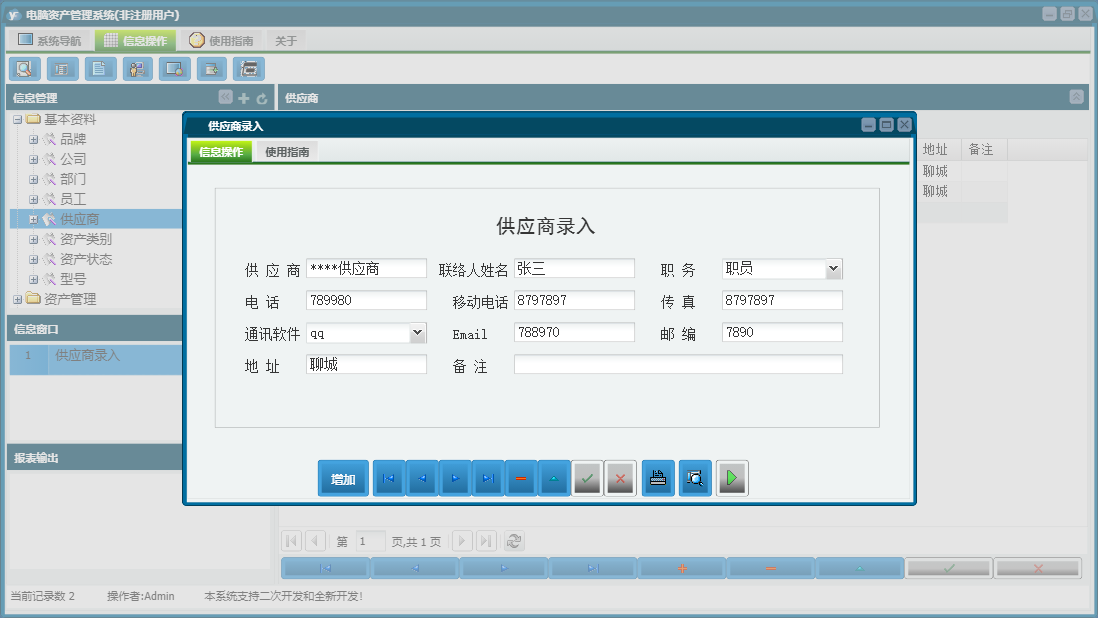
Task: Click the film strip toolbar icon
Action: (x=249, y=69)
